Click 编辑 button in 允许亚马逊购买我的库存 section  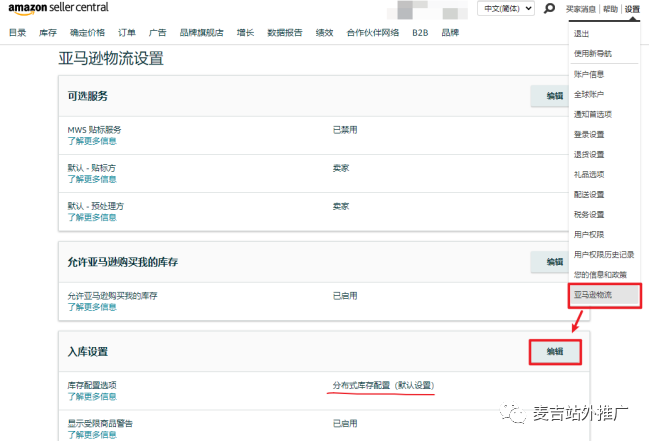(x=550, y=262)
